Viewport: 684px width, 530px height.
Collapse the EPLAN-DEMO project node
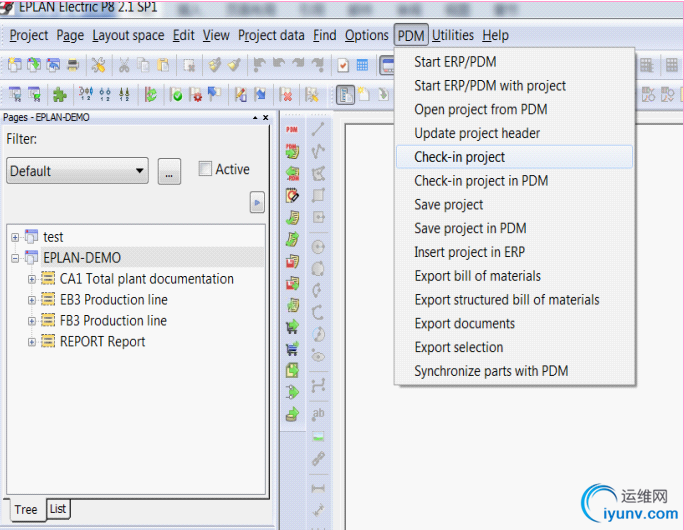pos(15,258)
